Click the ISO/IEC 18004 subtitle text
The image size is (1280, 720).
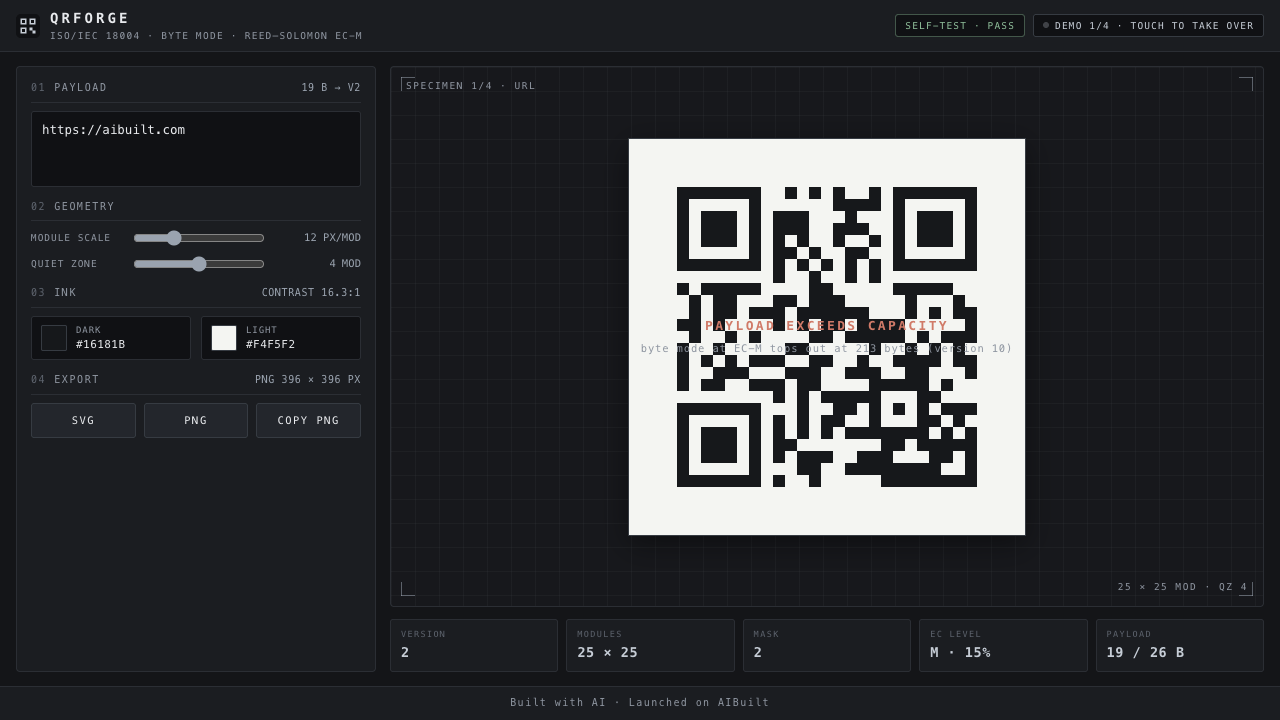point(206,36)
